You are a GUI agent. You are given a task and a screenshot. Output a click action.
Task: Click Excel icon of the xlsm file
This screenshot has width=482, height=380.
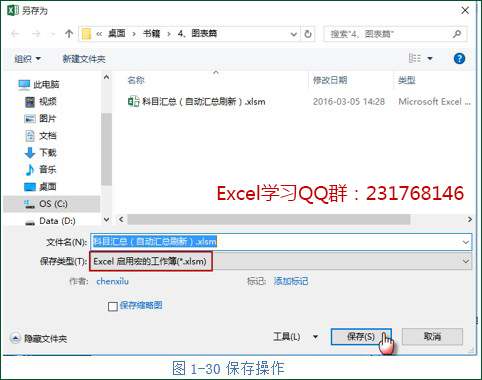pyautogui.click(x=133, y=101)
